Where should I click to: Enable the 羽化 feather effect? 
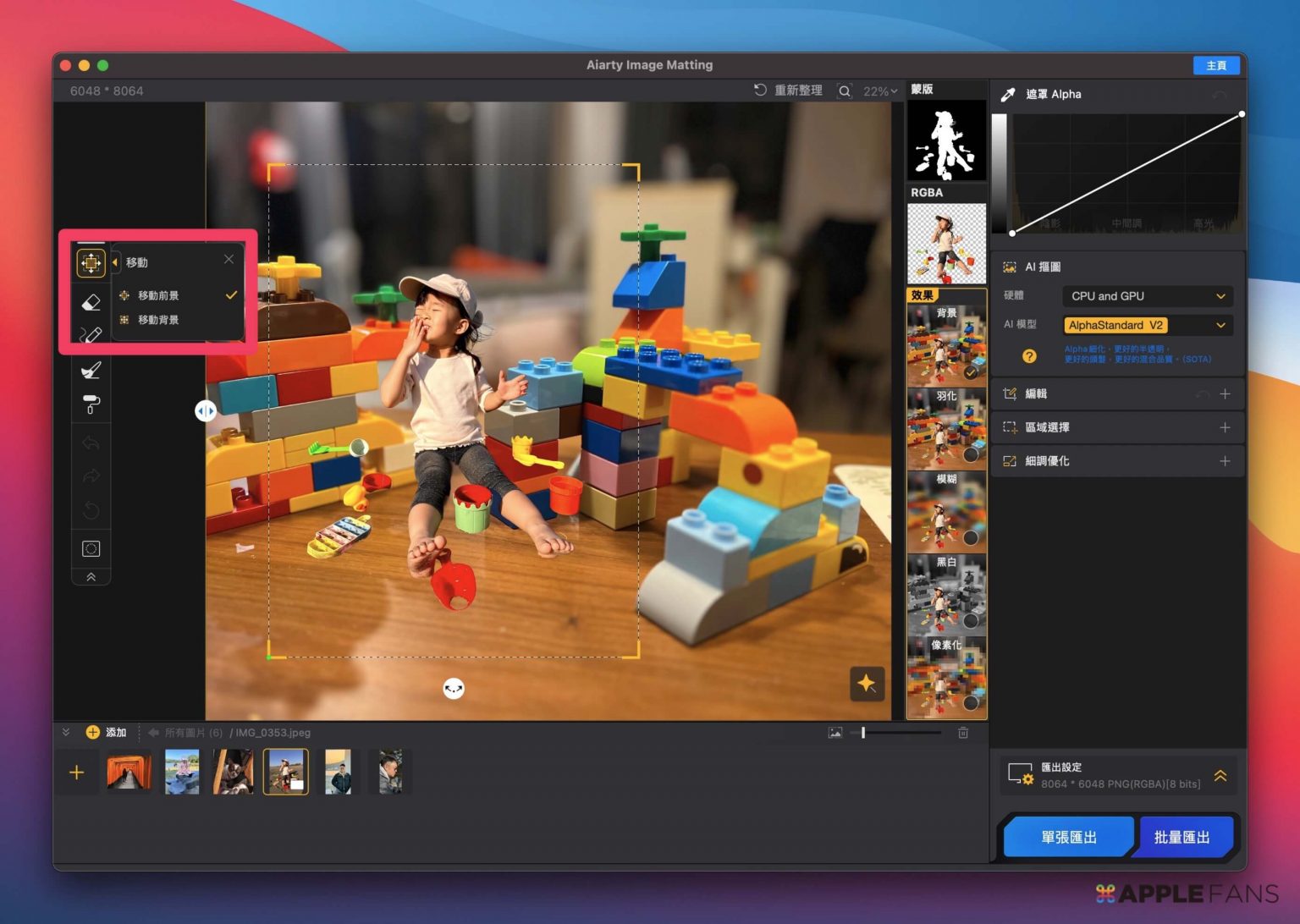(971, 454)
